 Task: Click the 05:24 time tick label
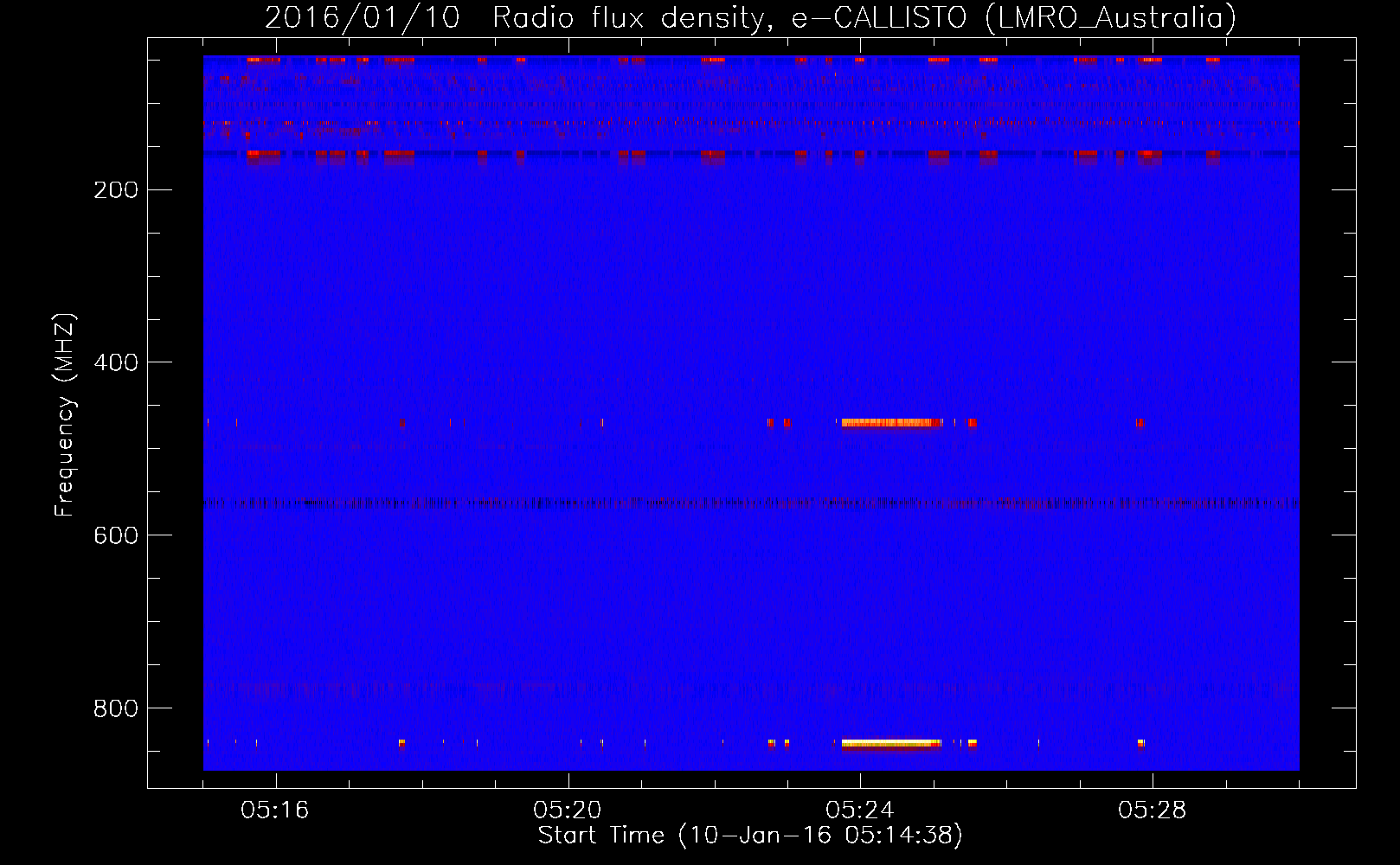click(x=860, y=810)
